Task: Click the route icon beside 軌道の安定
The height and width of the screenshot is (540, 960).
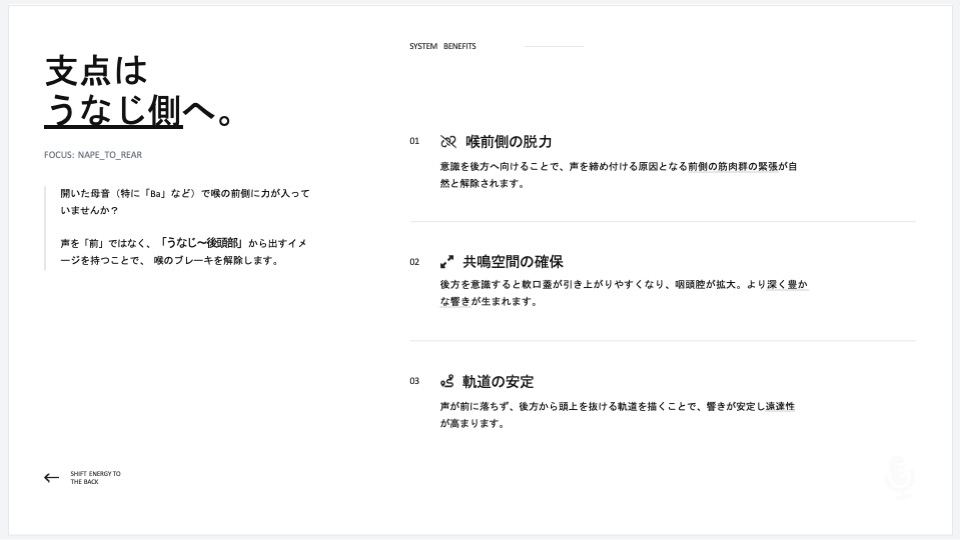Action: pos(447,382)
